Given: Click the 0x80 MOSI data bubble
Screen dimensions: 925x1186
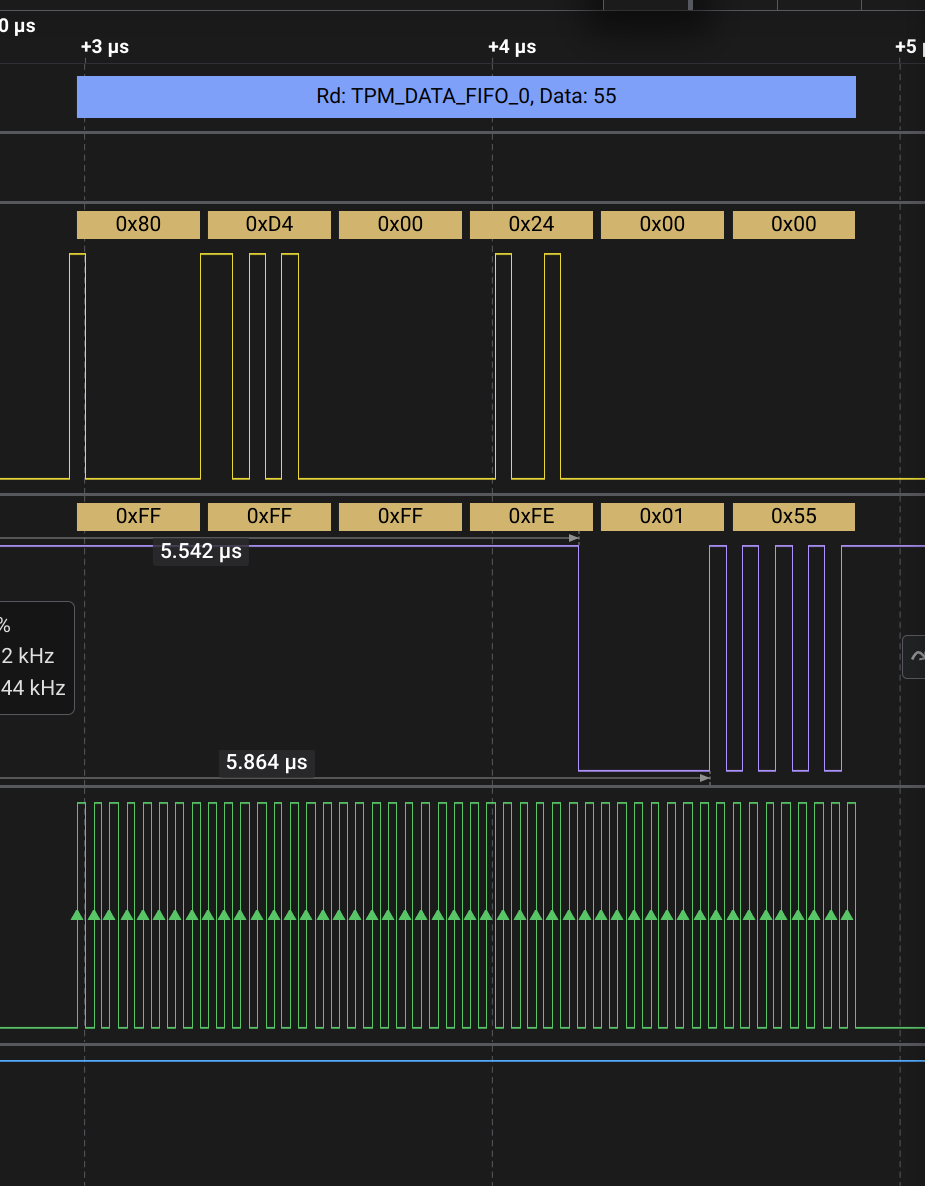Looking at the screenshot, I should pyautogui.click(x=137, y=224).
